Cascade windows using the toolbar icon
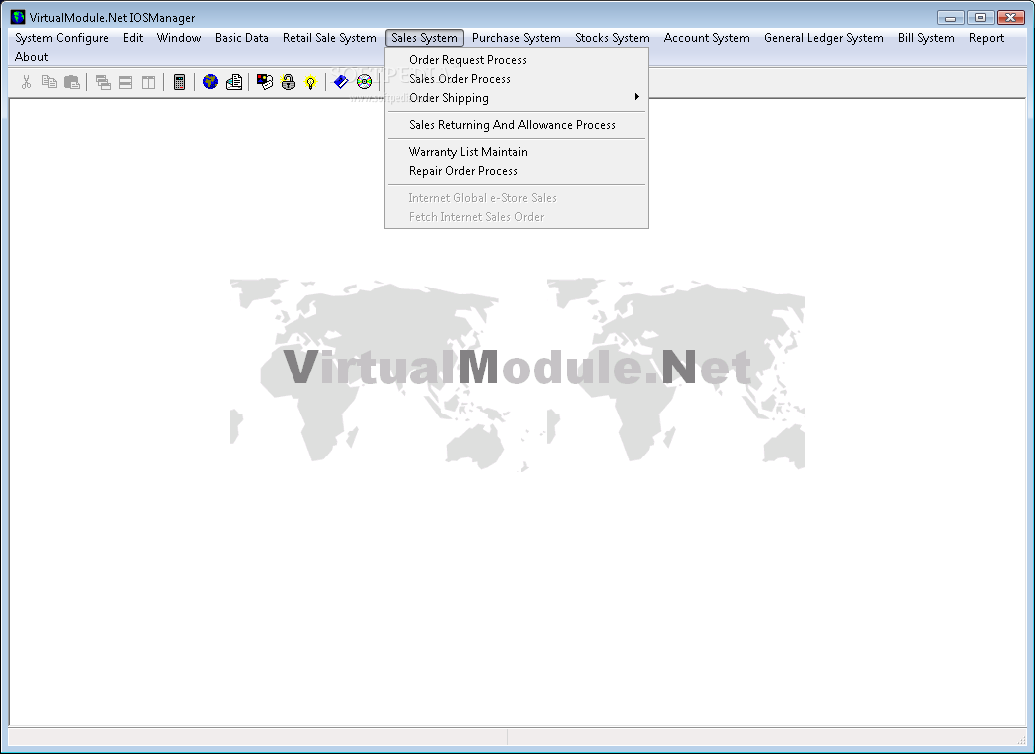This screenshot has height=754, width=1035. click(x=103, y=82)
